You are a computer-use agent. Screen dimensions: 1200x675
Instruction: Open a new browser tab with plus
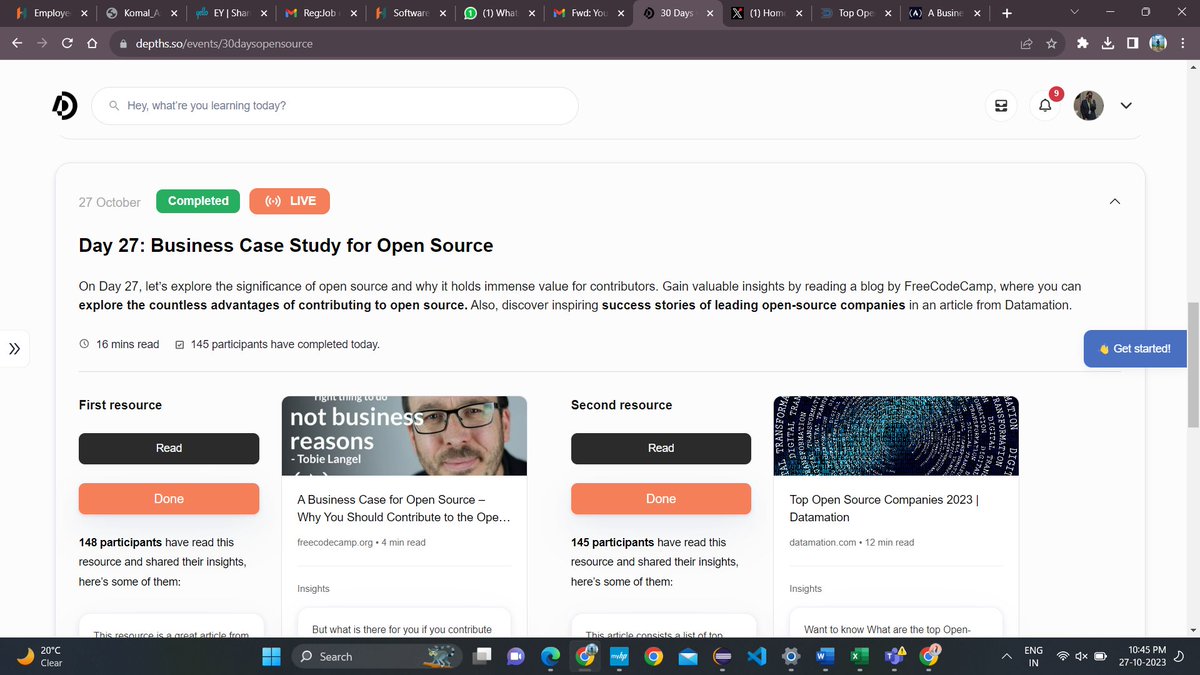point(1006,13)
